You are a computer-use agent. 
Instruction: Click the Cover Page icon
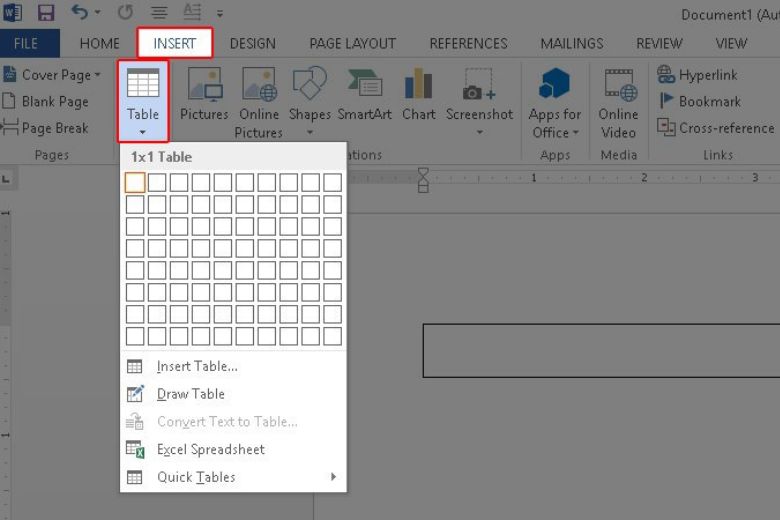[10, 75]
